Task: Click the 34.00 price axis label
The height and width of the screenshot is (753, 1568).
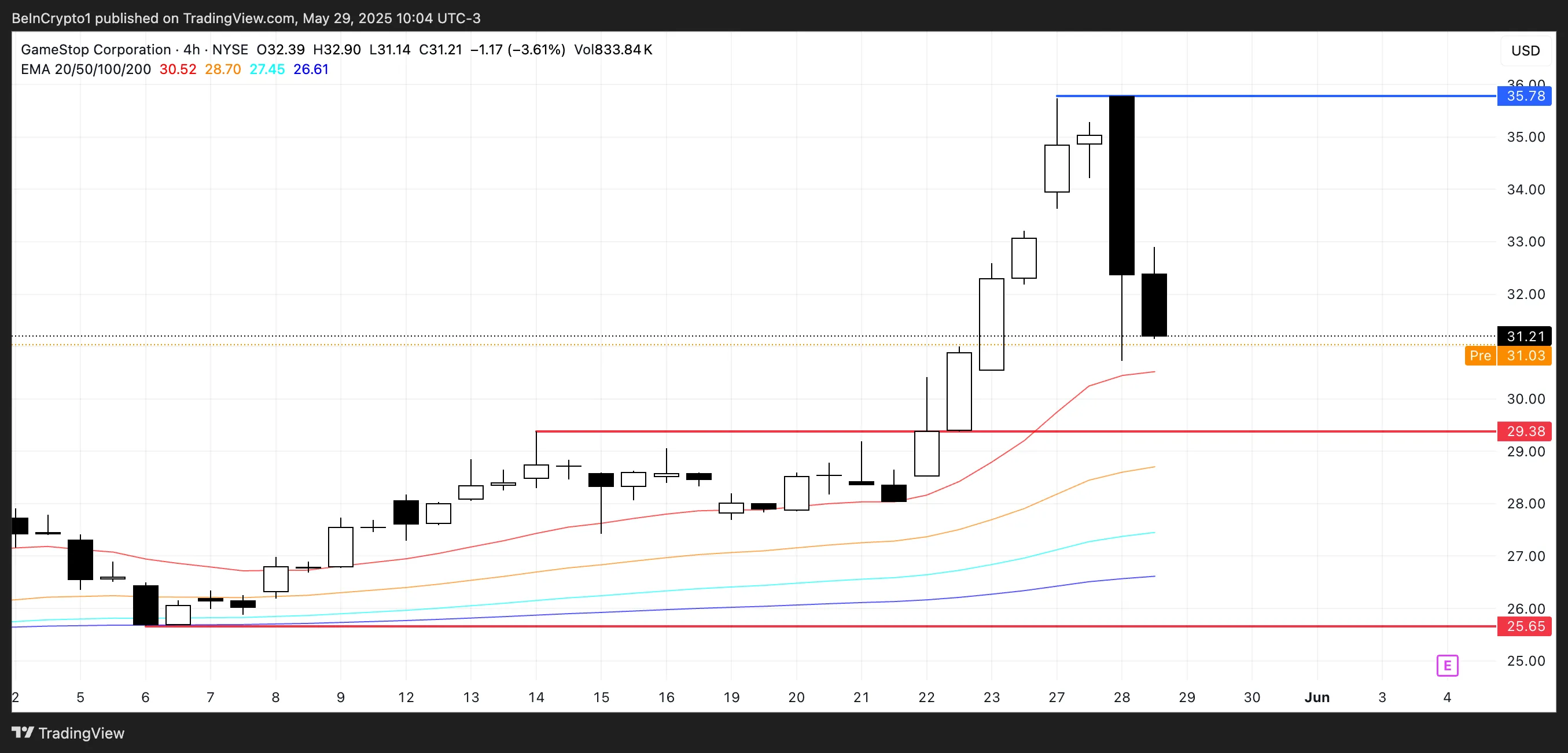Action: (1525, 189)
